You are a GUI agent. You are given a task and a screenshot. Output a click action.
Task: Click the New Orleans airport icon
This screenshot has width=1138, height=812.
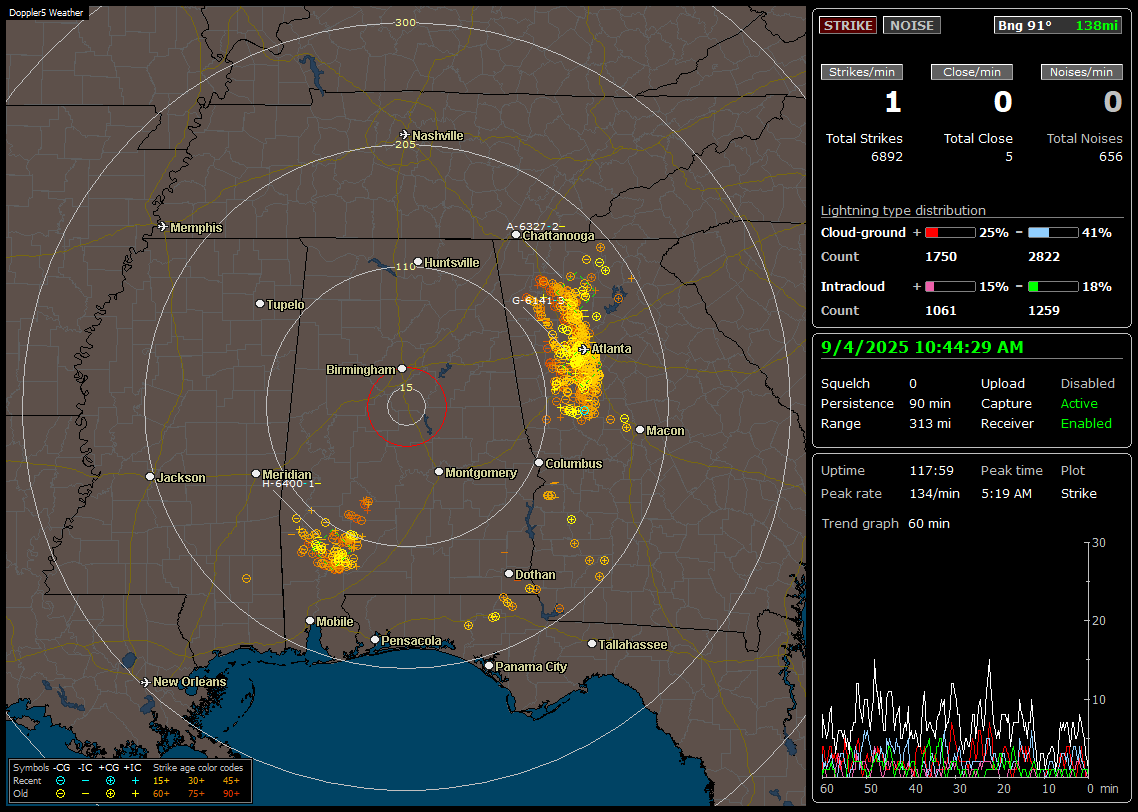coord(145,682)
